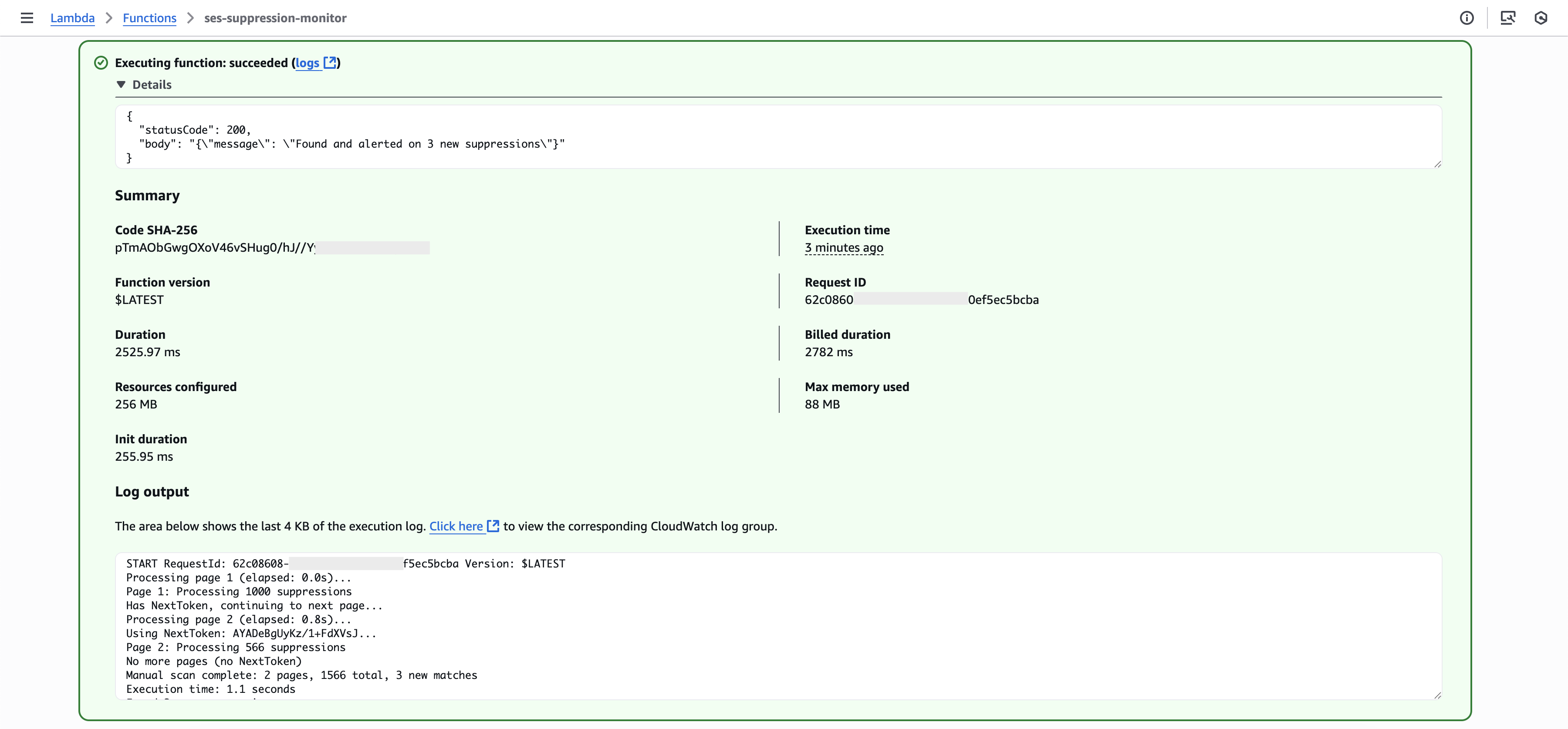Screen dimensions: 1568x729
Task: Click the hexagon settings icon in the header
Action: click(x=1541, y=18)
